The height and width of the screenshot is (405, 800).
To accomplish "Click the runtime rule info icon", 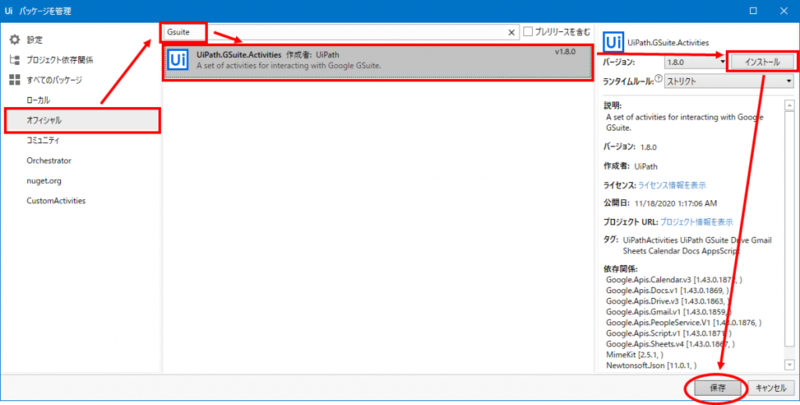I will tap(658, 79).
